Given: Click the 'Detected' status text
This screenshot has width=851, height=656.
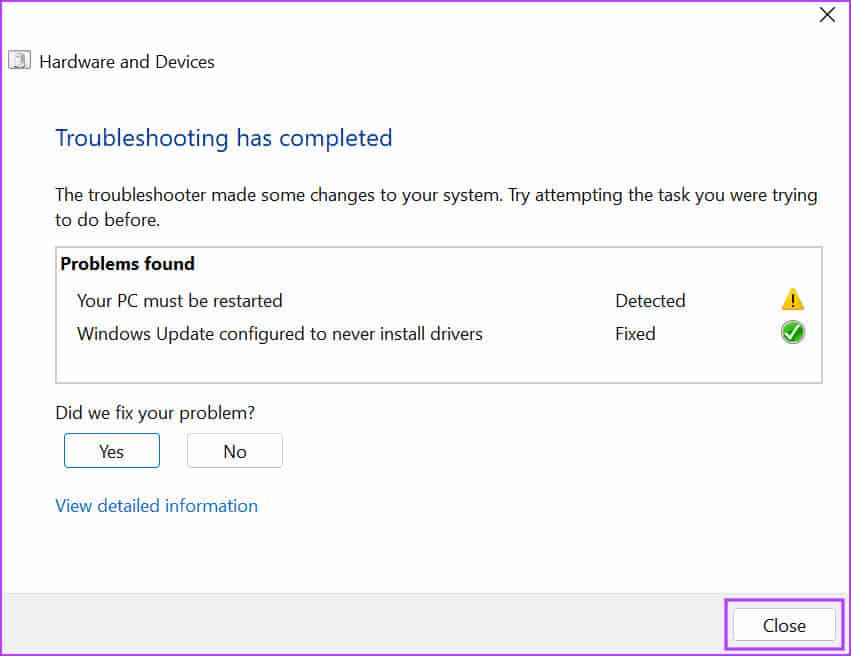Looking at the screenshot, I should click(x=650, y=301).
